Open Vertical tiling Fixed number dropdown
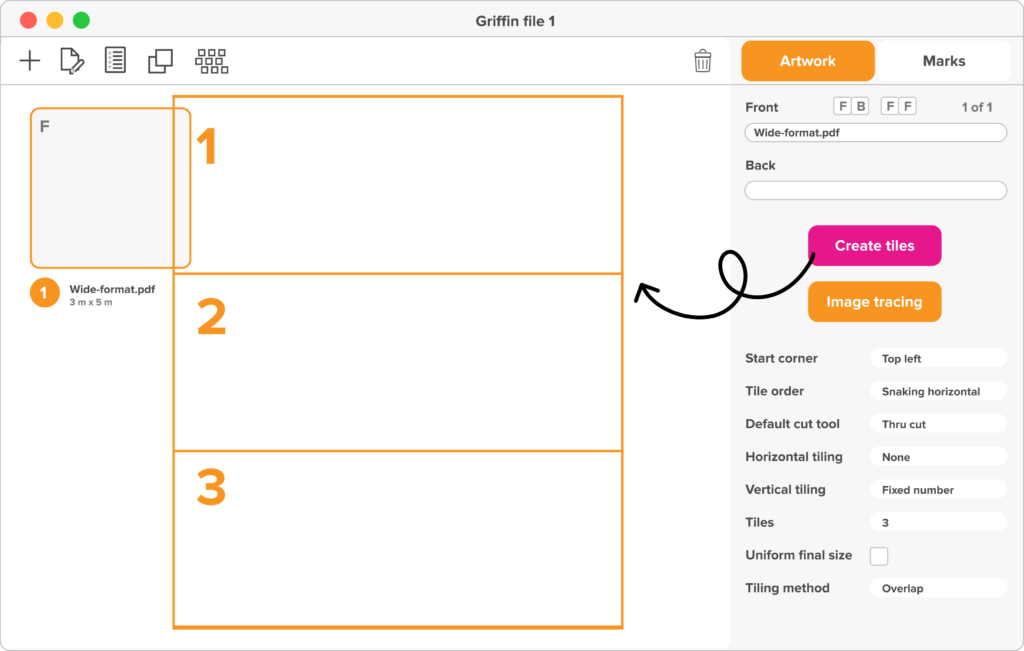Image resolution: width=1024 pixels, height=651 pixels. (938, 490)
